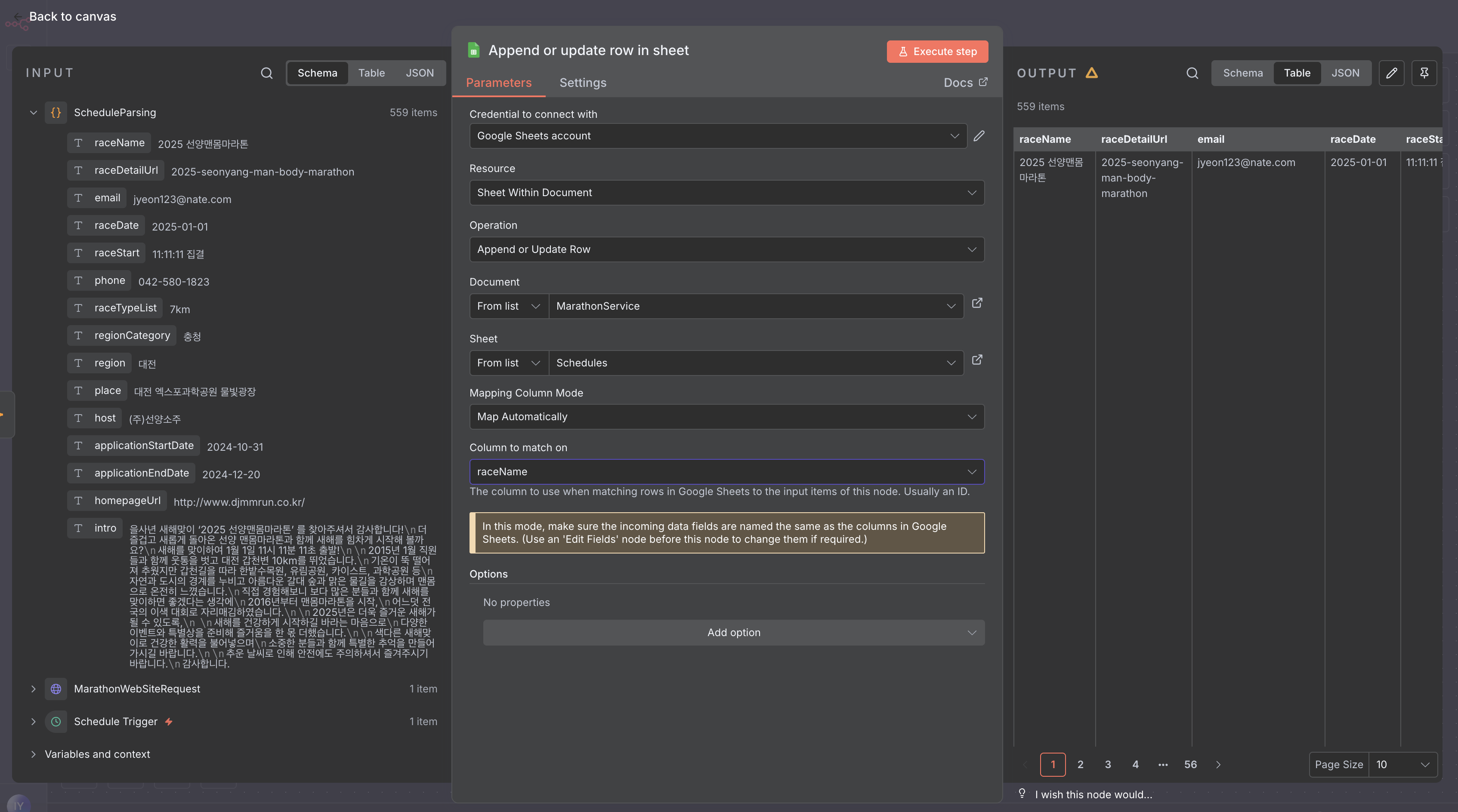Click the Execute step button
1458x812 pixels.
click(x=937, y=52)
